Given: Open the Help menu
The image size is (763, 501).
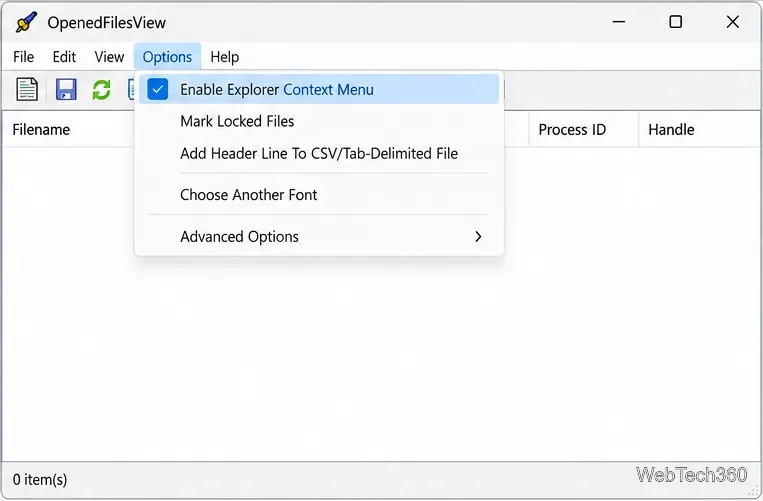Looking at the screenshot, I should (x=224, y=57).
